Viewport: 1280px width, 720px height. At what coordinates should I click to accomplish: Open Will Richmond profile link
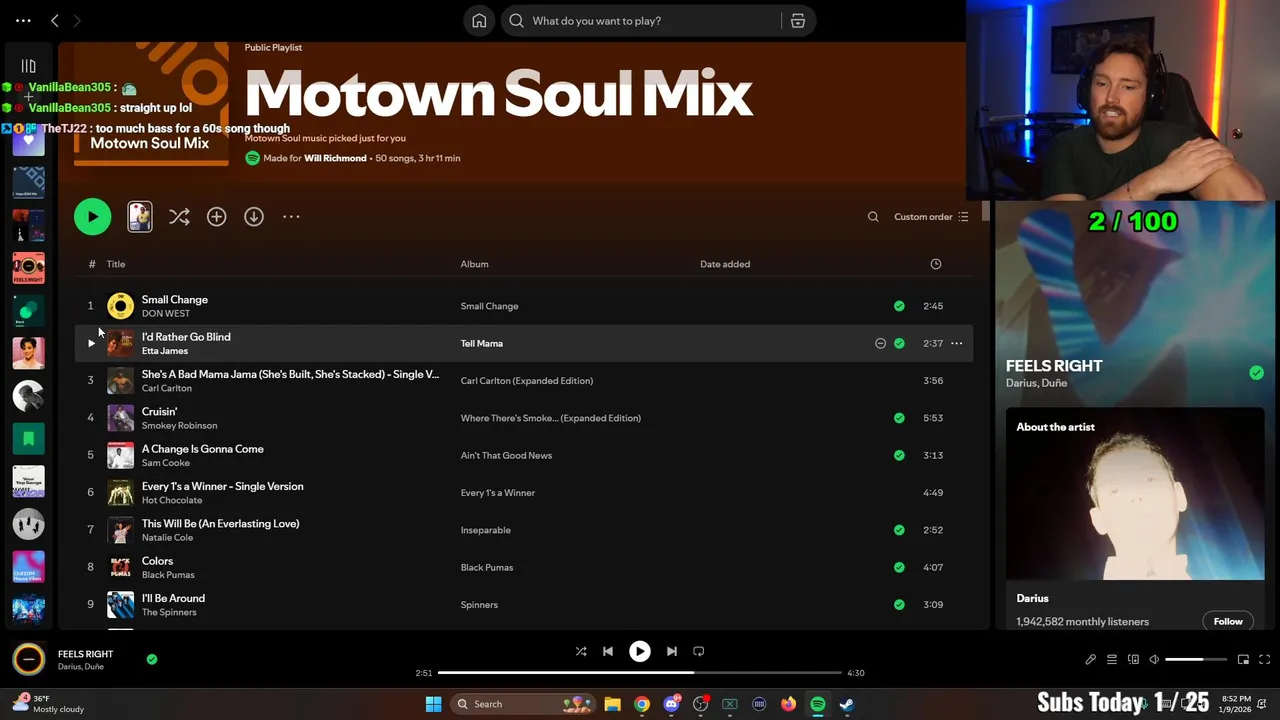coord(335,158)
